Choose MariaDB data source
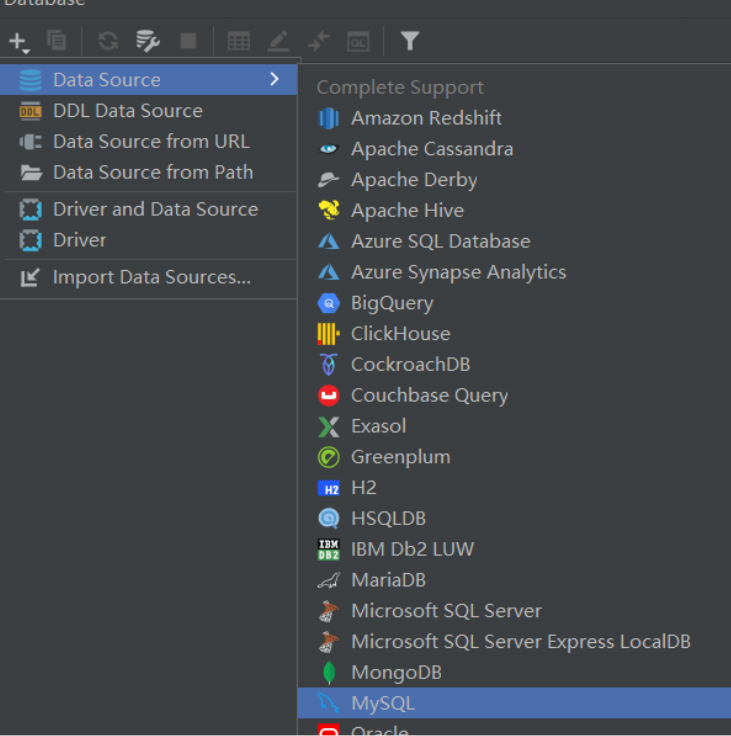The width and height of the screenshot is (731, 736). coord(514,580)
